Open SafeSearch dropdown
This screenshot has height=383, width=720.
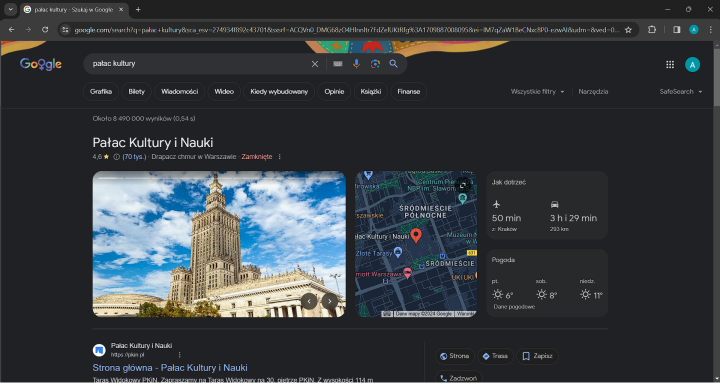[681, 91]
